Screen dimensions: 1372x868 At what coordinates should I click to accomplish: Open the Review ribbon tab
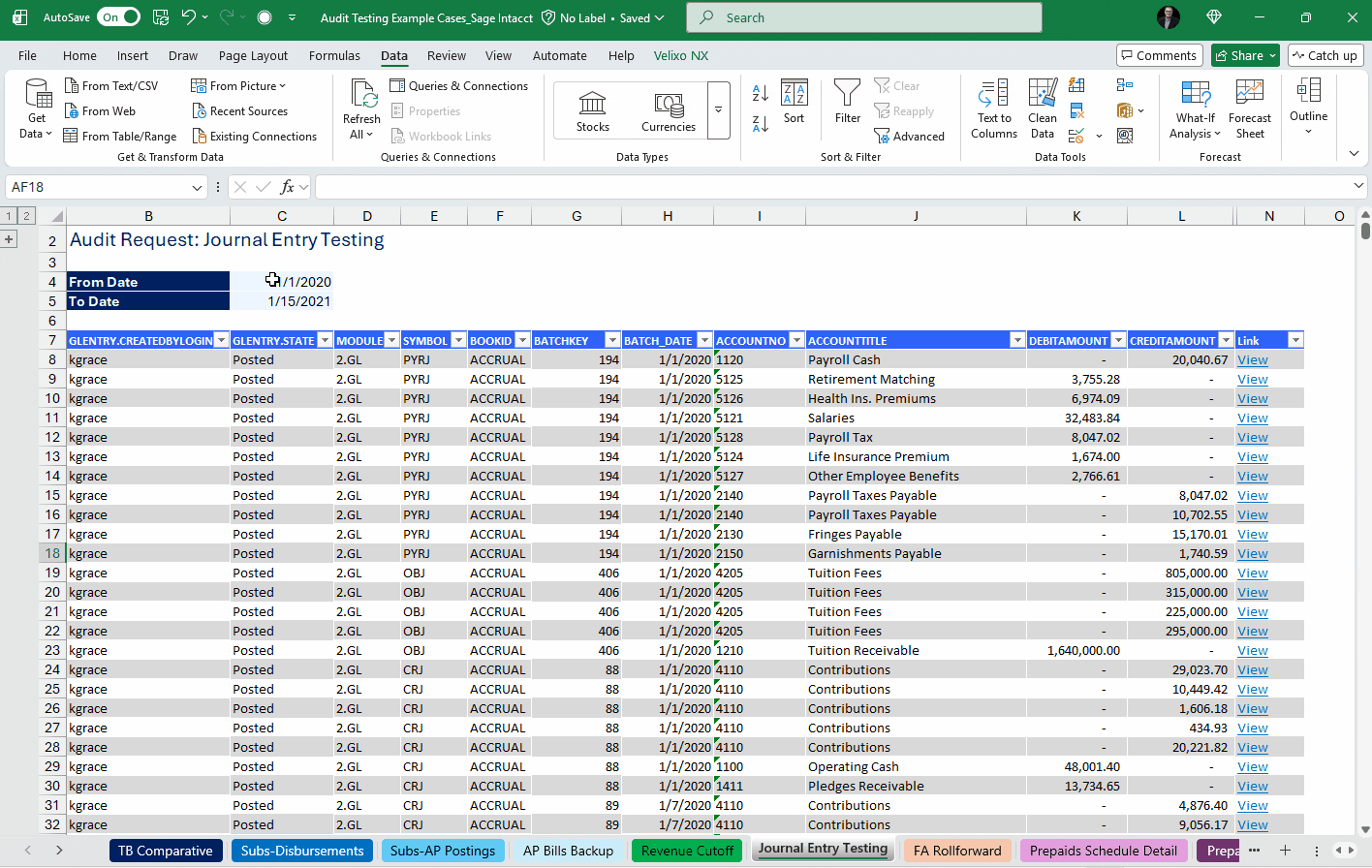click(x=447, y=55)
